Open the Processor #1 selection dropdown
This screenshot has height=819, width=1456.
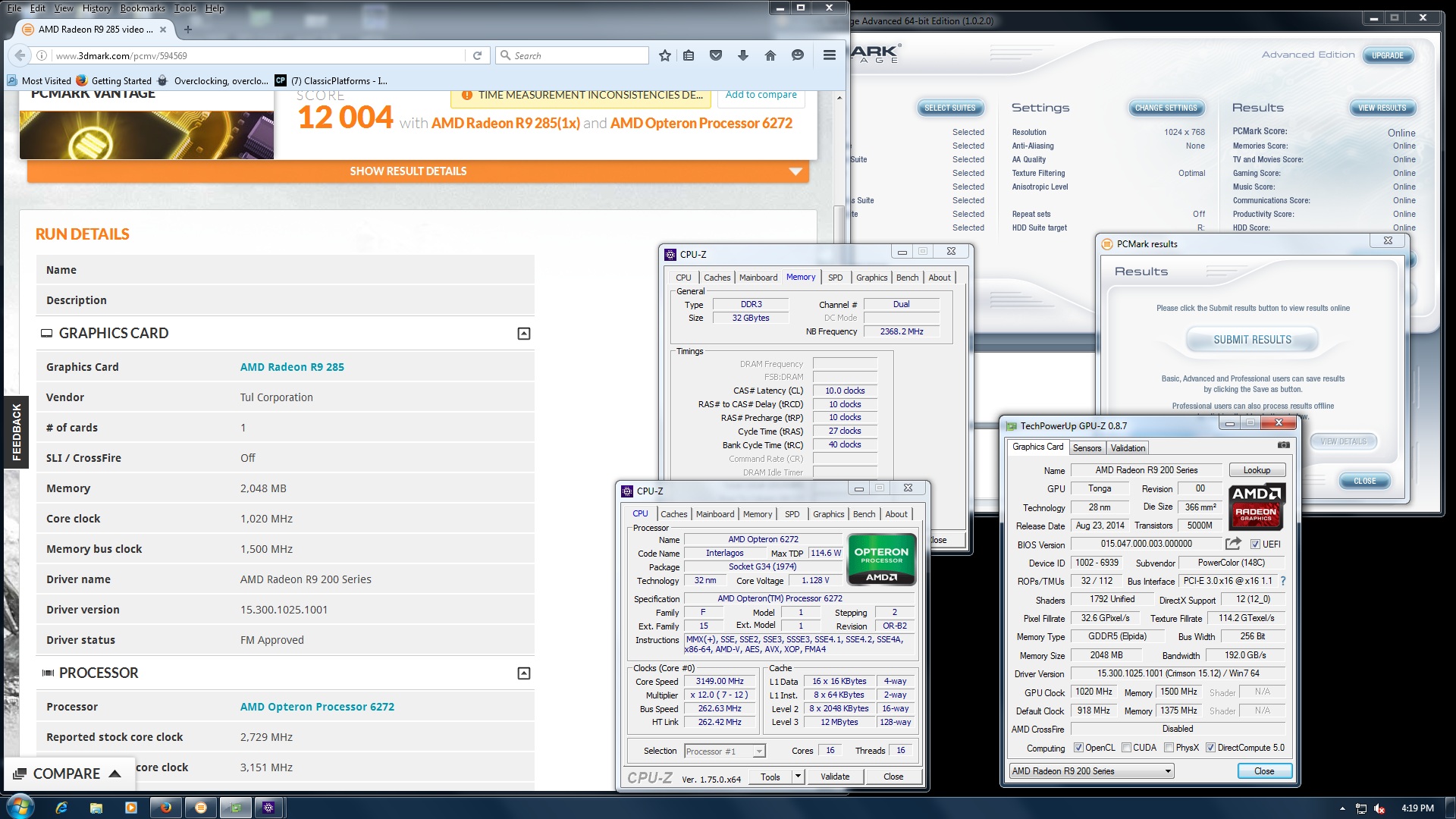[724, 752]
